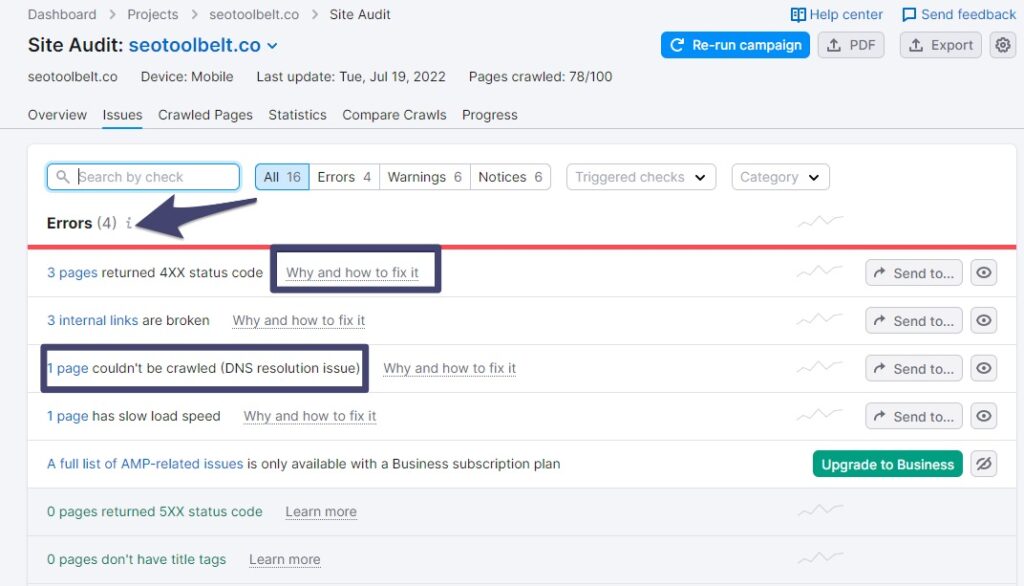Switch to the Progress tab
The height and width of the screenshot is (586, 1024).
(490, 115)
